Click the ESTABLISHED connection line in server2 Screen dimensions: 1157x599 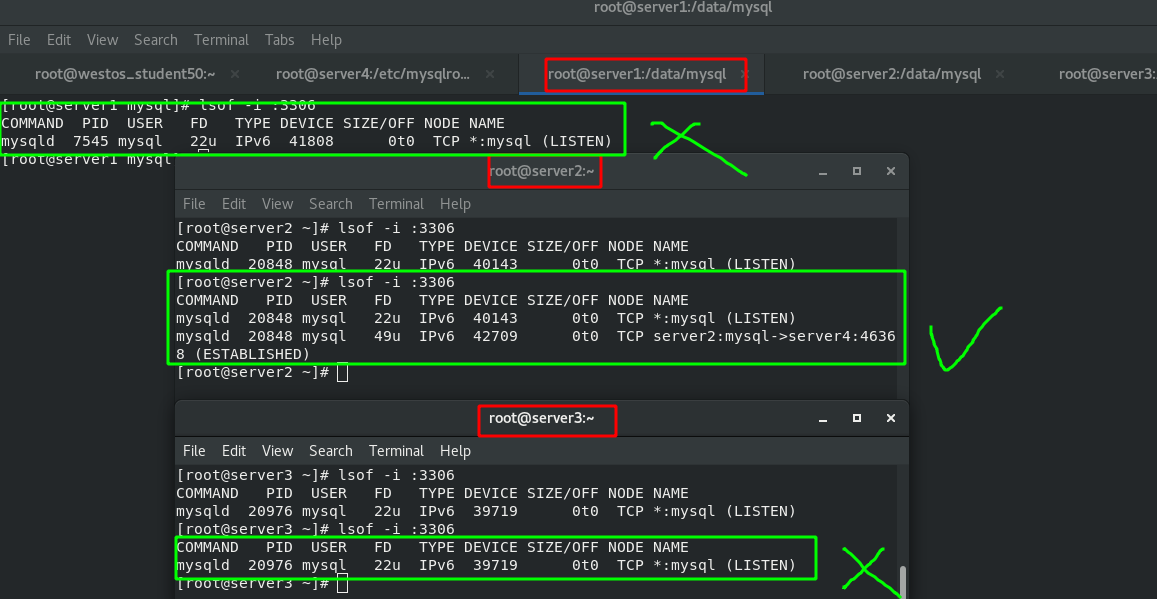[x=536, y=345]
